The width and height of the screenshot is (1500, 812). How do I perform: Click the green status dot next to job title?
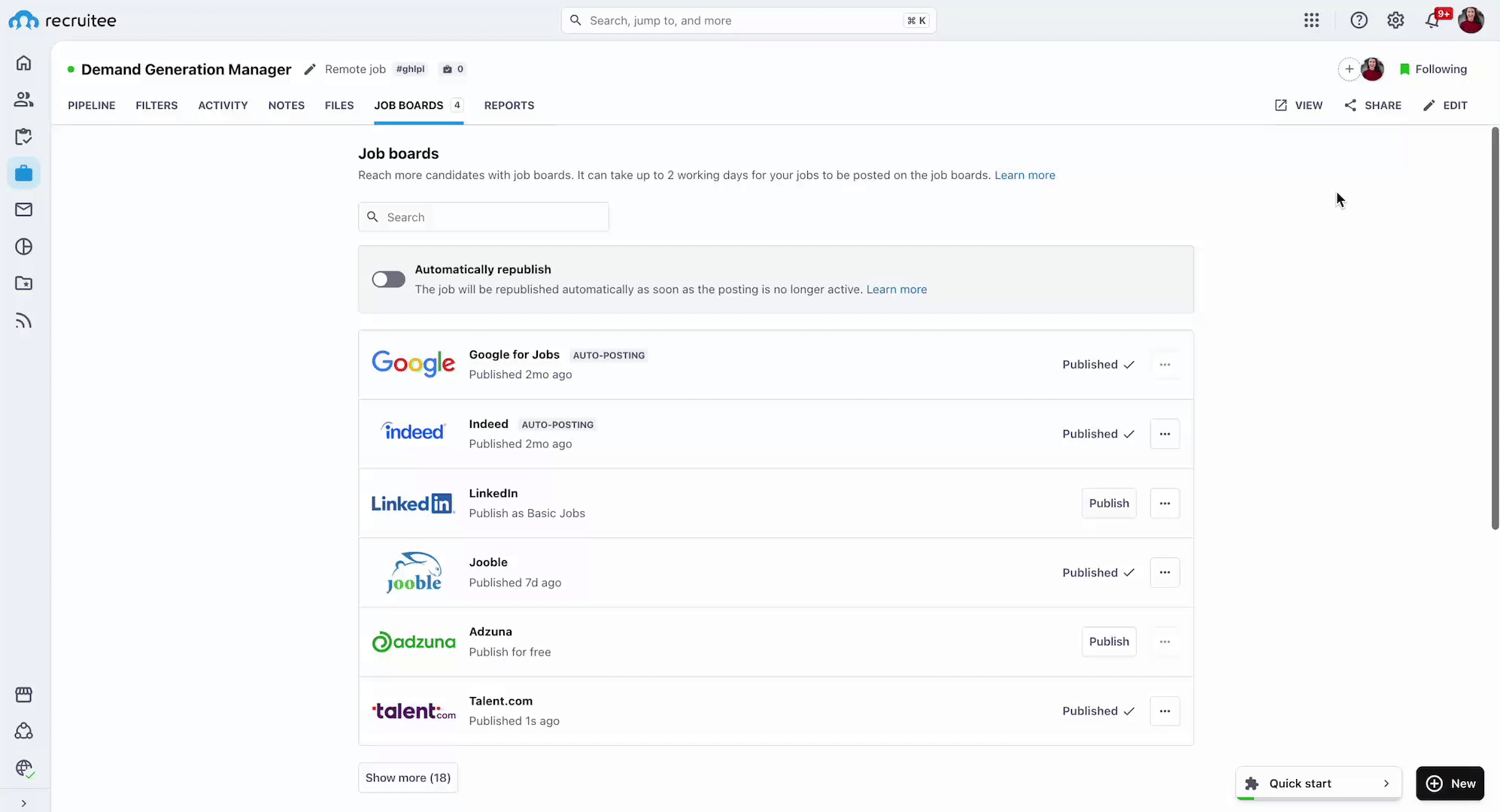pos(70,68)
